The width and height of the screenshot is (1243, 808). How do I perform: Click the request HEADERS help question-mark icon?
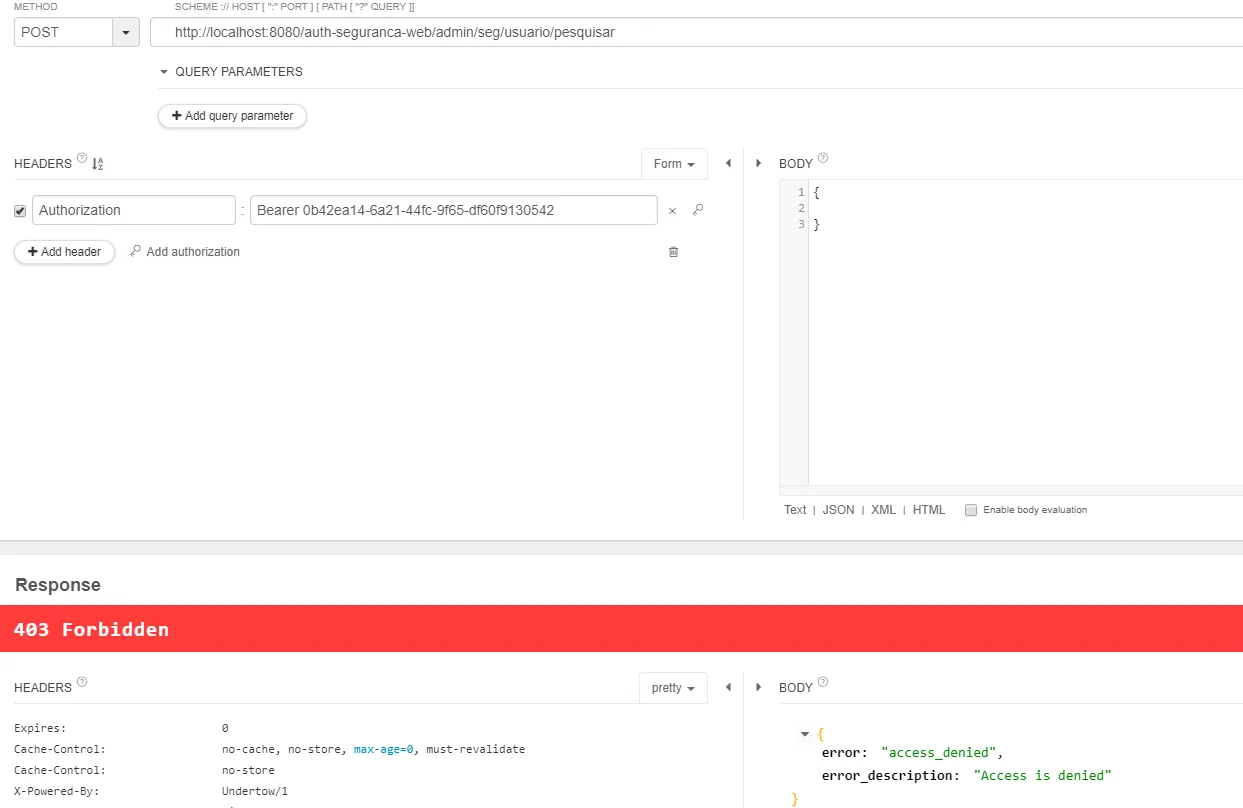tap(82, 158)
